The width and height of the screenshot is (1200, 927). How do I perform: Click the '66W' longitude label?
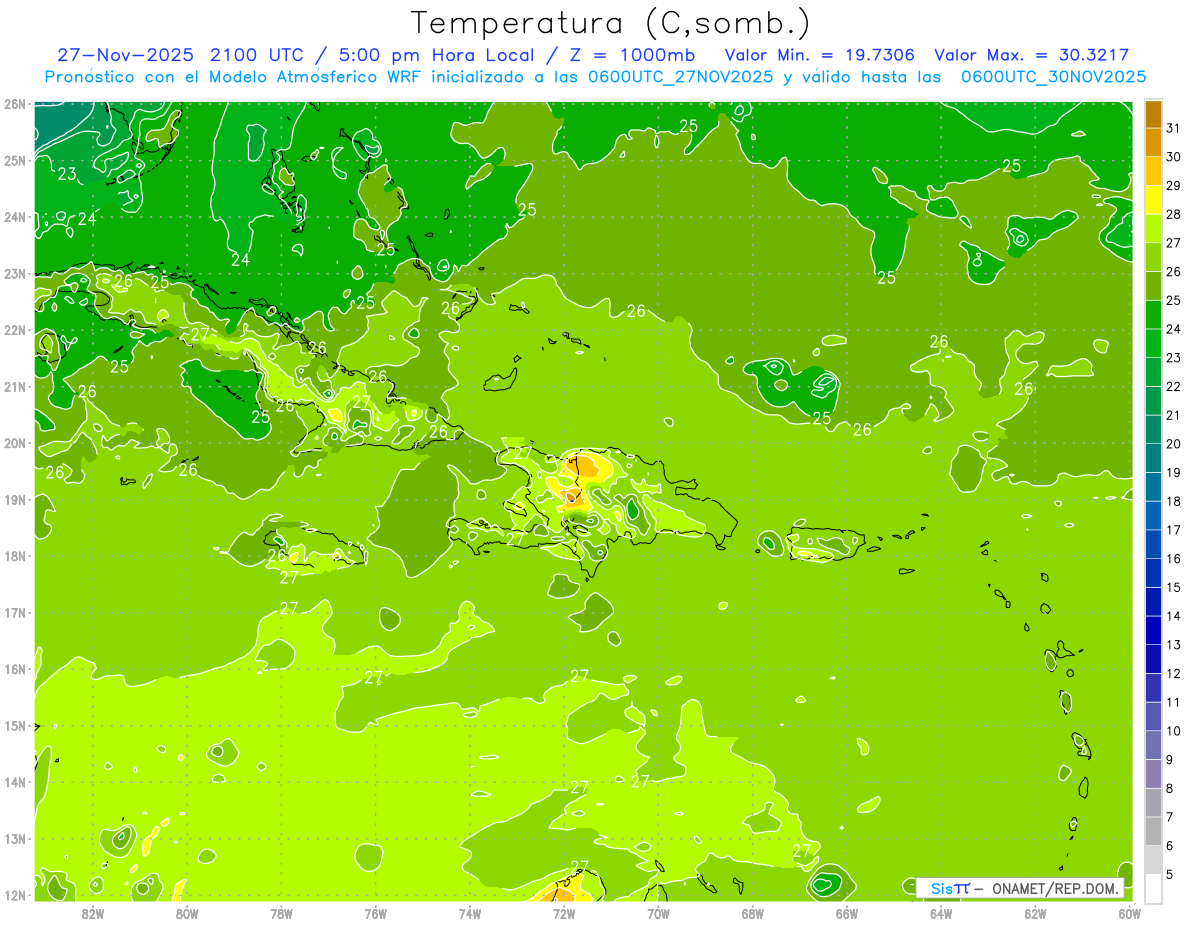[x=846, y=913]
